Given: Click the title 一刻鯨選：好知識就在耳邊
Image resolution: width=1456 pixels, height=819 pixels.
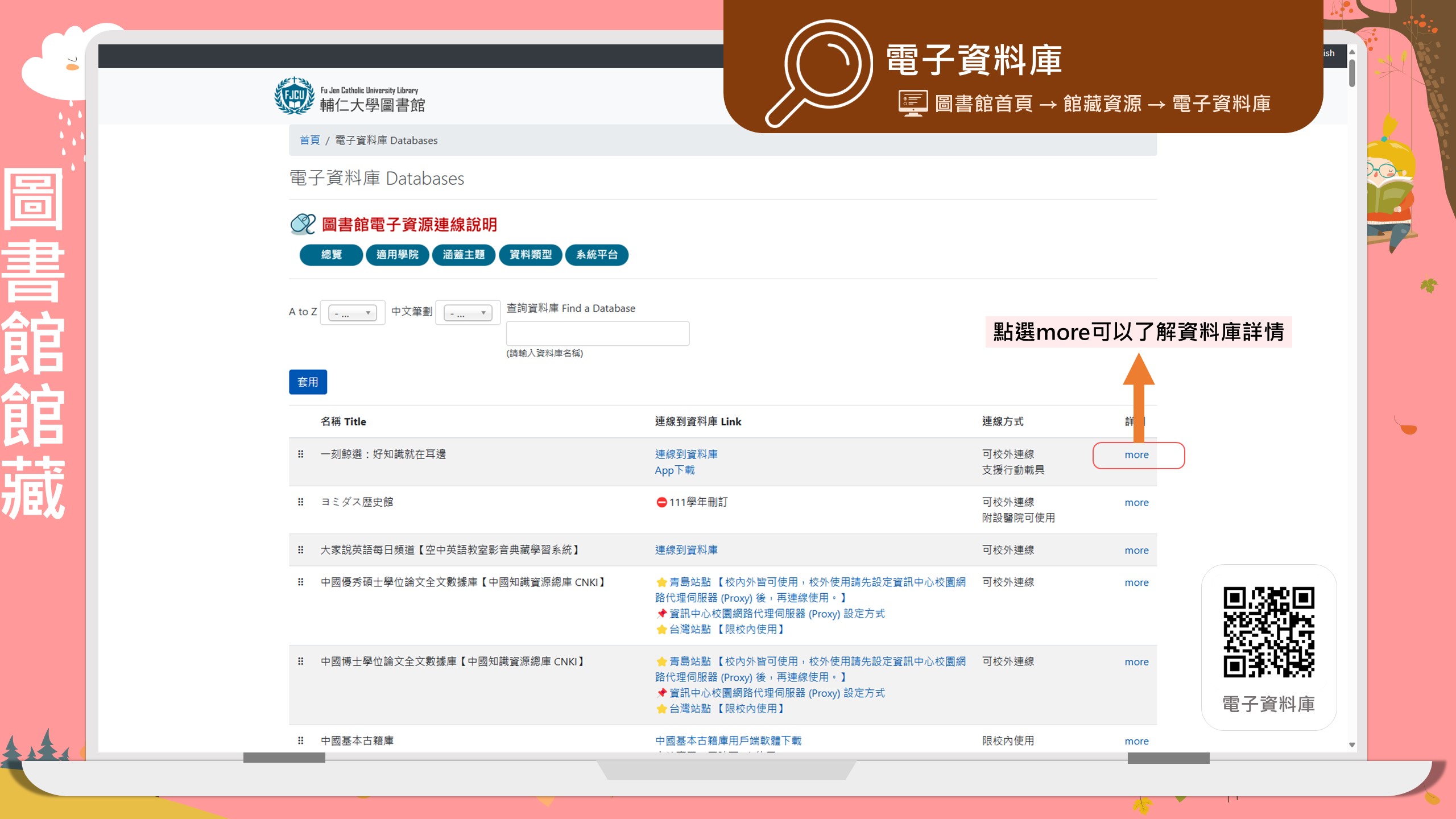Looking at the screenshot, I should click(383, 454).
